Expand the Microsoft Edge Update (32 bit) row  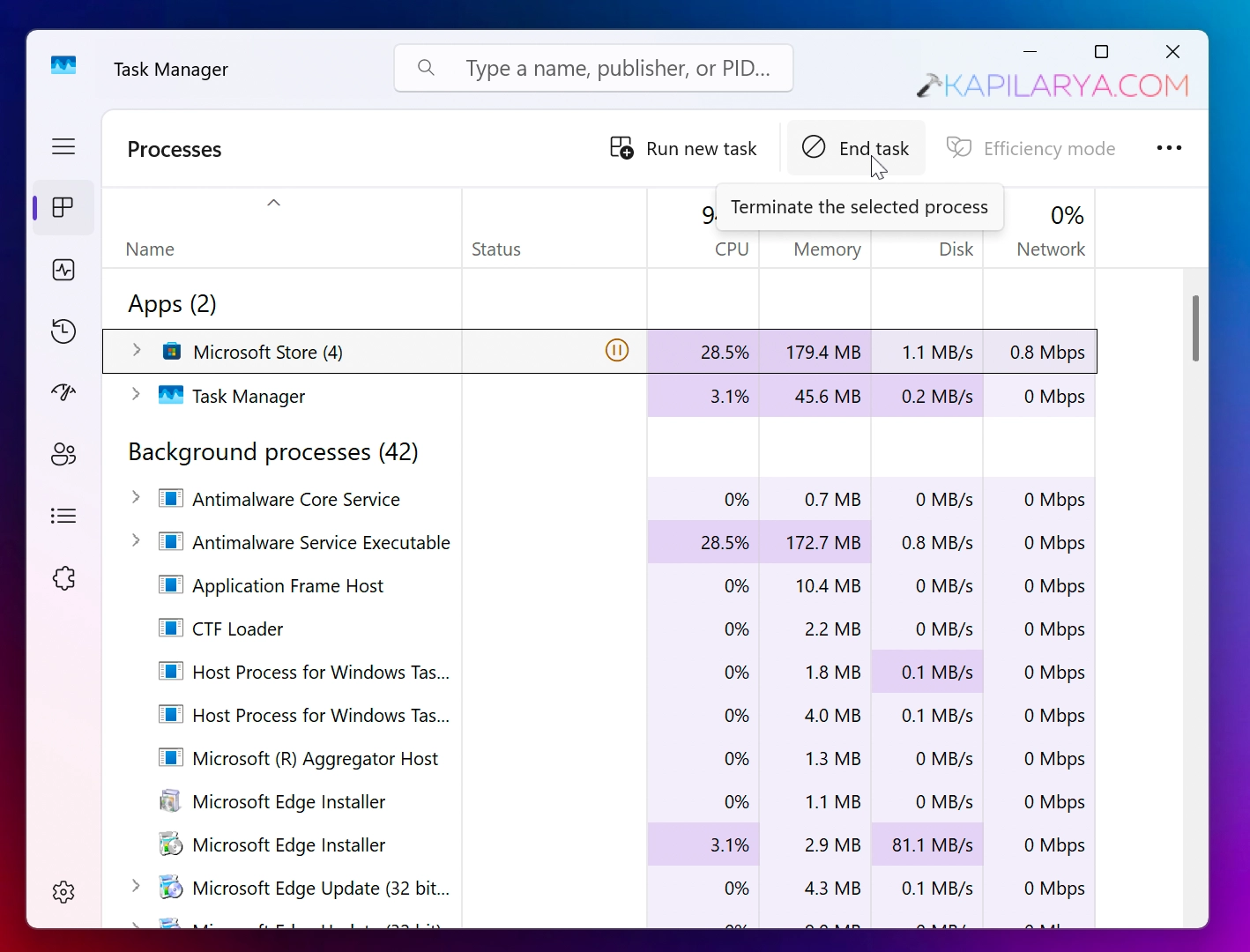click(x=136, y=886)
